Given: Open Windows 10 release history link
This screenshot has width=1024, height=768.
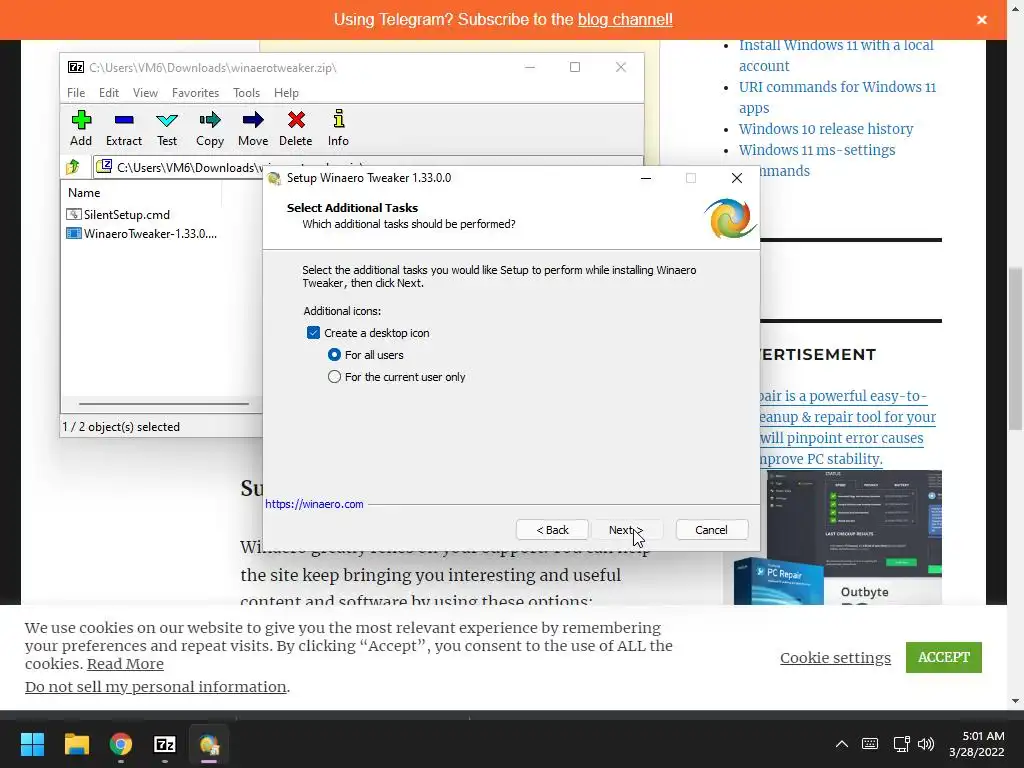Looking at the screenshot, I should pyautogui.click(x=825, y=129).
